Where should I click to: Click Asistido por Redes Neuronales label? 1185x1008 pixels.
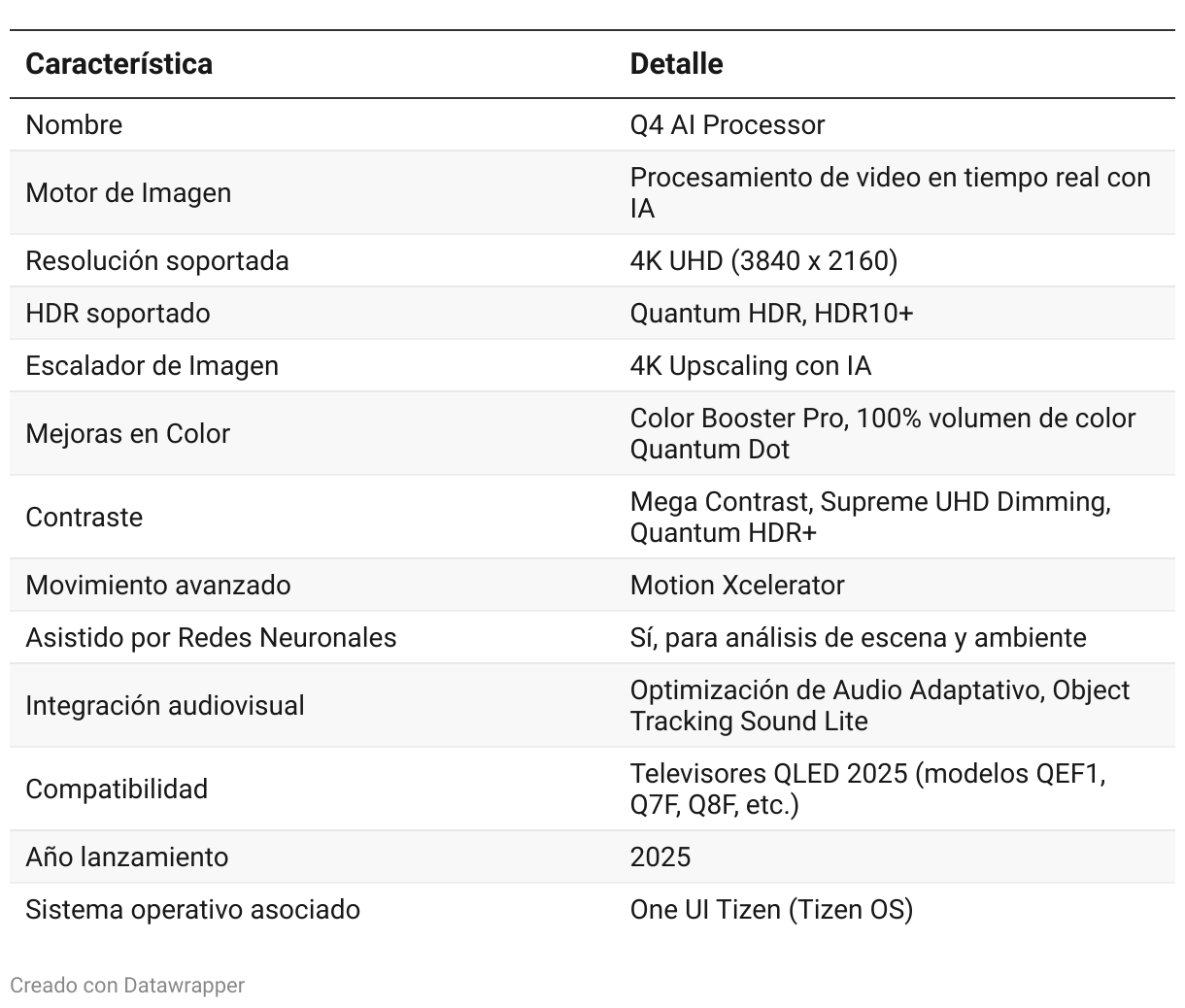point(211,638)
